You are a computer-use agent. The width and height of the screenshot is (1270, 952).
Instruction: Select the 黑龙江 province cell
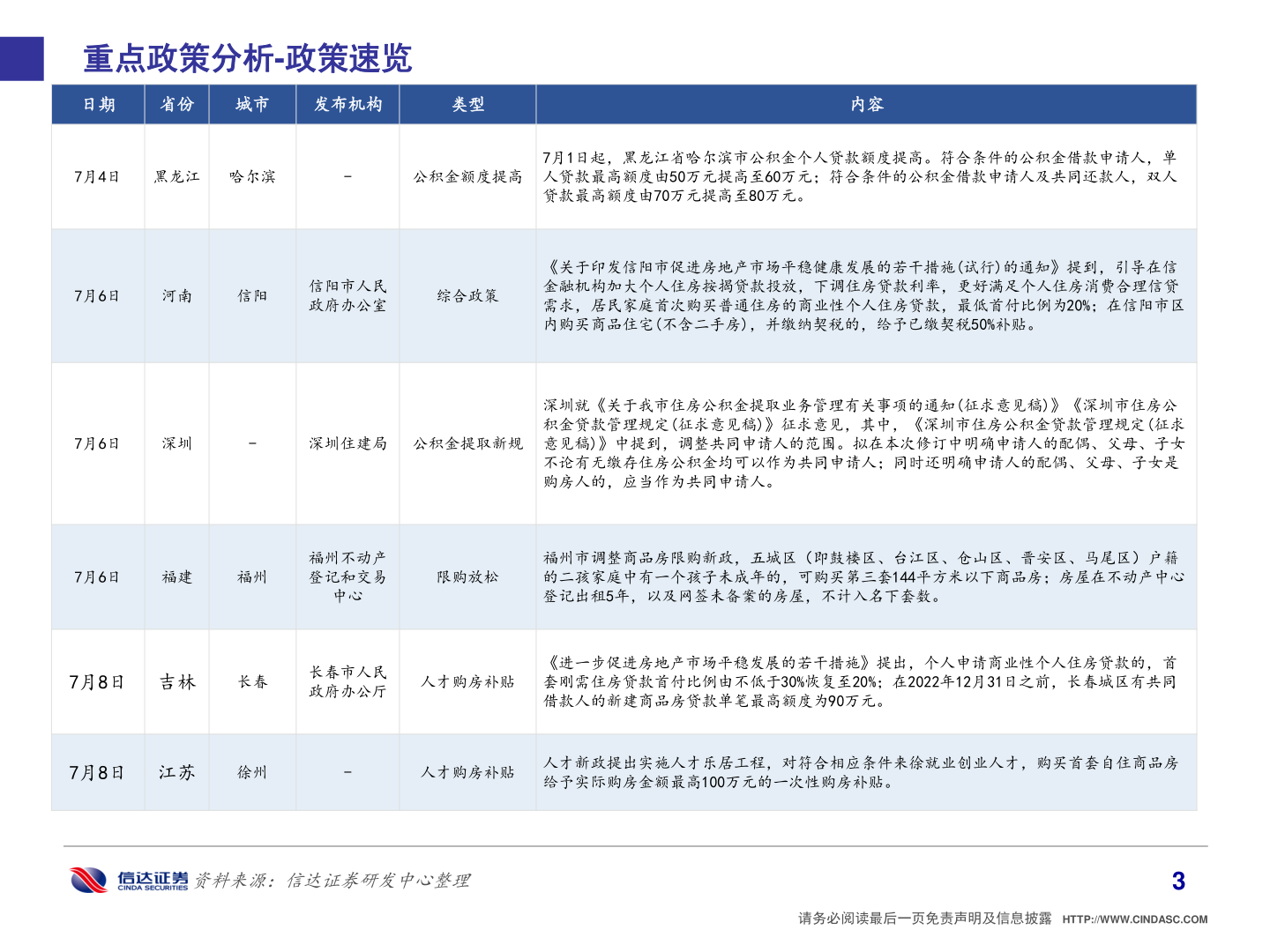(176, 176)
